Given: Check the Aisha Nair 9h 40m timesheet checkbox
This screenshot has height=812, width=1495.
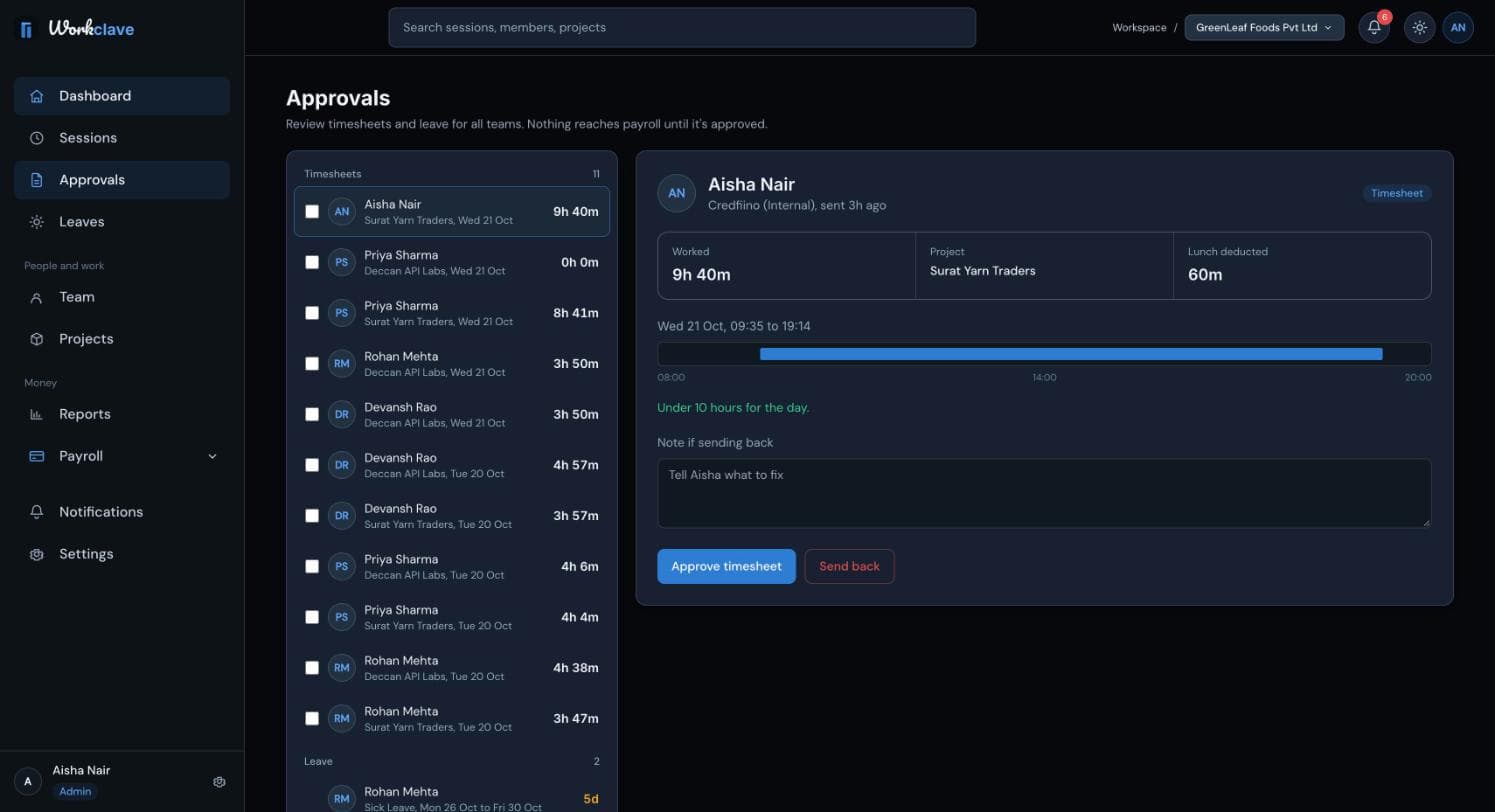Looking at the screenshot, I should click(312, 212).
